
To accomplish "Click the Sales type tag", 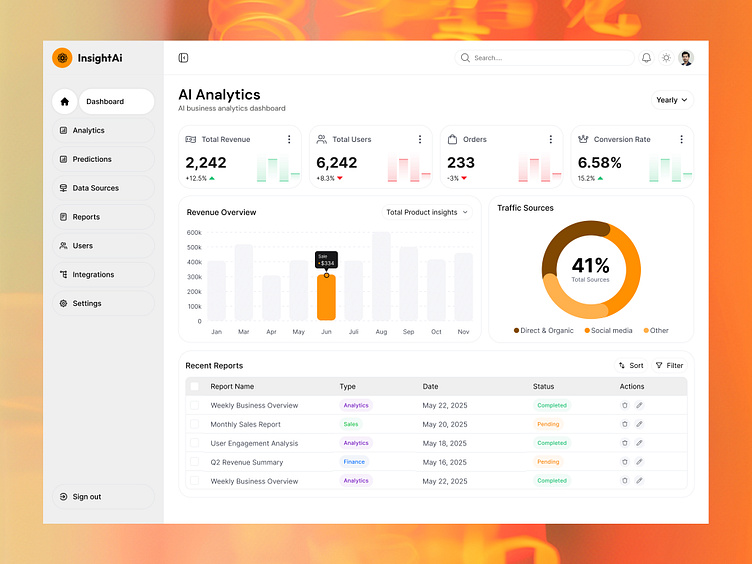I will [351, 424].
